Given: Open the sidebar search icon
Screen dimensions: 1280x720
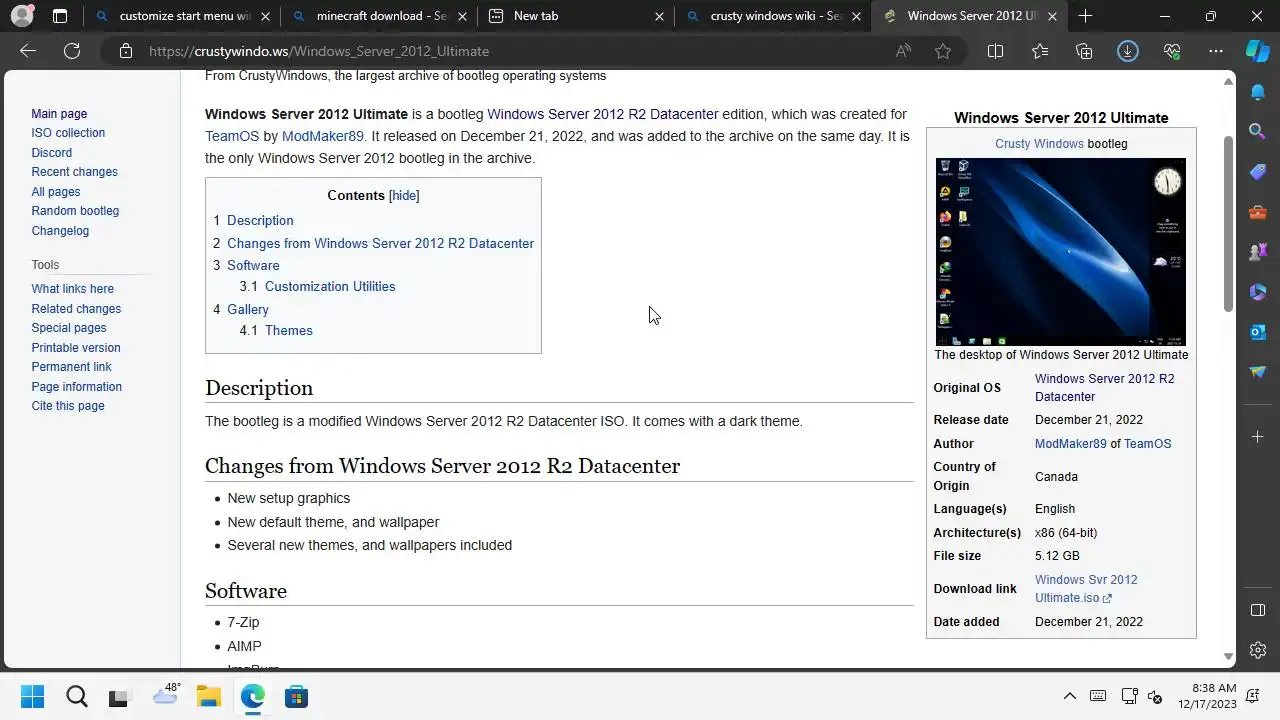Looking at the screenshot, I should [x=1258, y=131].
